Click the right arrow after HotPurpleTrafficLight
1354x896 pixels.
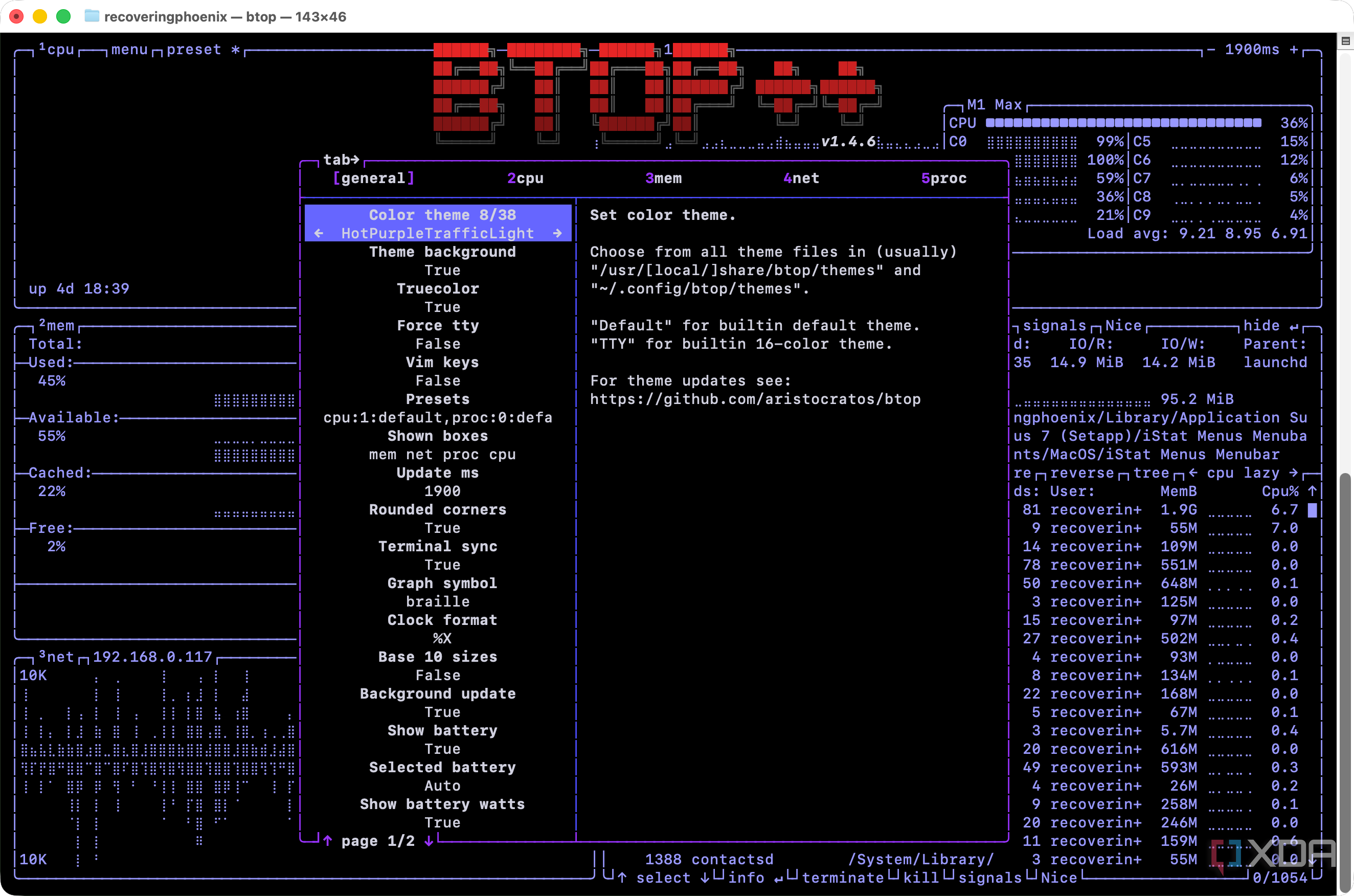point(557,233)
